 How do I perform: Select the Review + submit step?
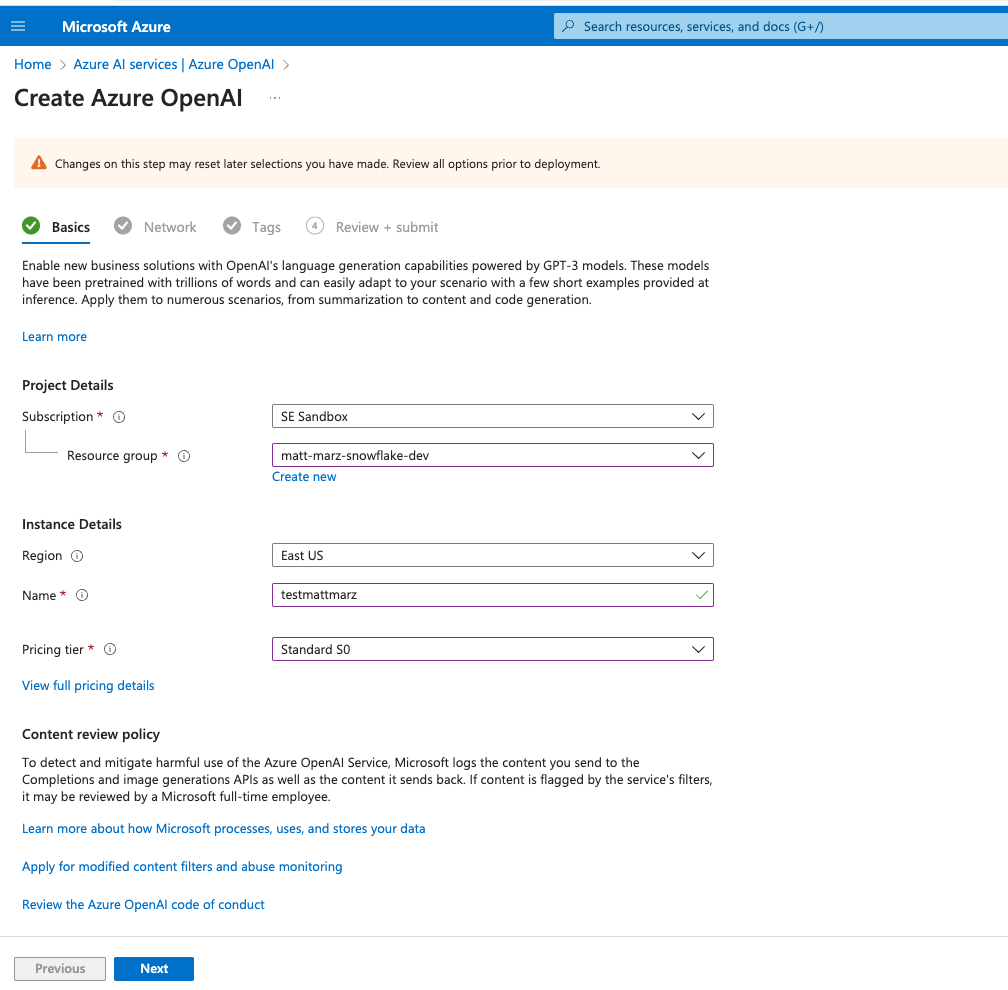click(x=386, y=227)
